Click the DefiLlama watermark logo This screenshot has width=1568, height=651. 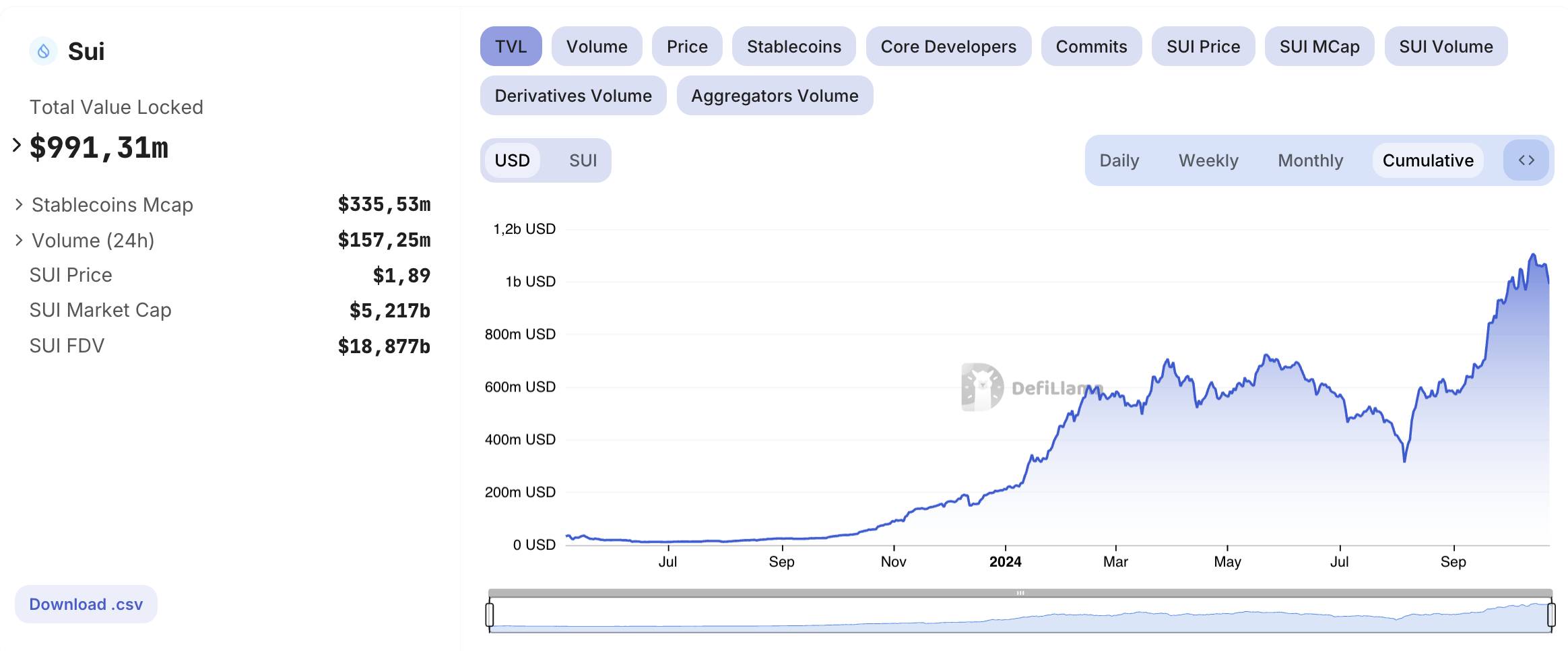tap(982, 387)
